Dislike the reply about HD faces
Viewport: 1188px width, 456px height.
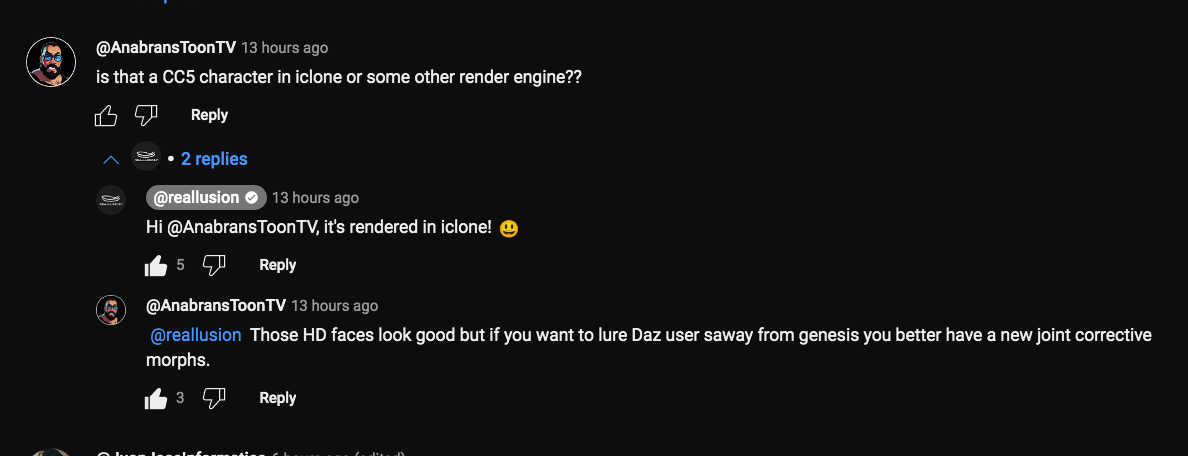214,398
